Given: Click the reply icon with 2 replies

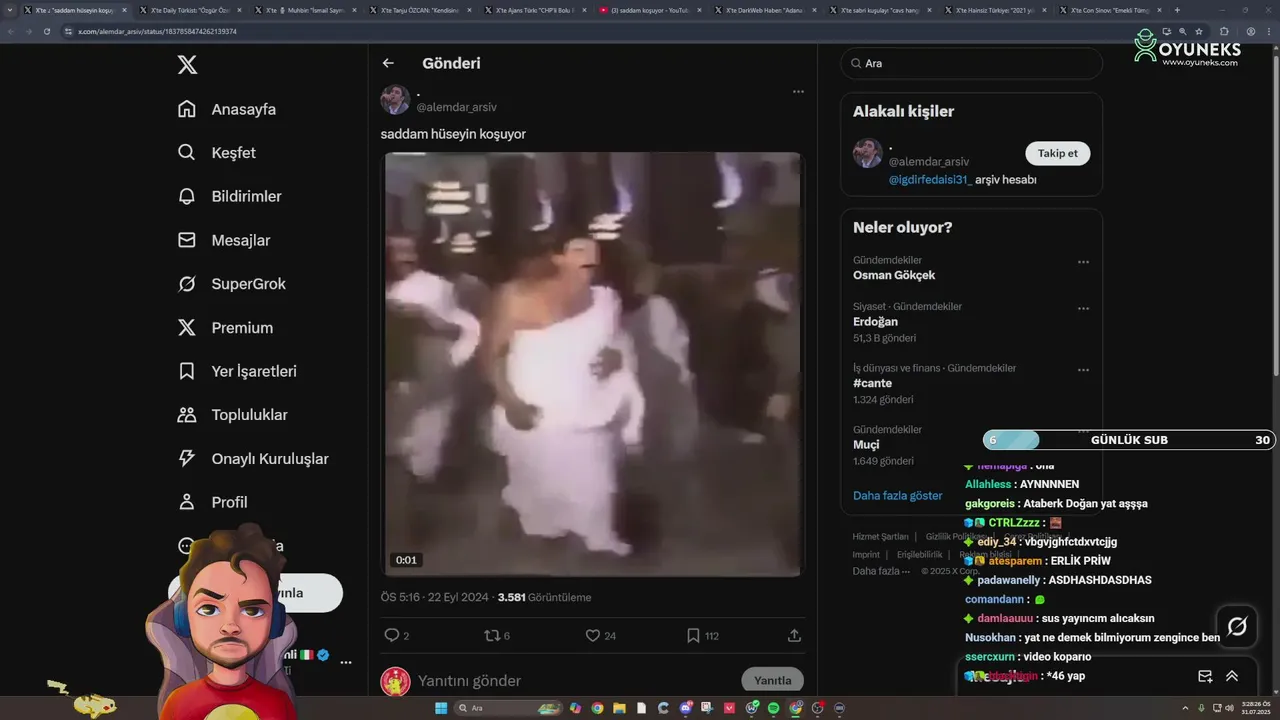Looking at the screenshot, I should pos(392,635).
